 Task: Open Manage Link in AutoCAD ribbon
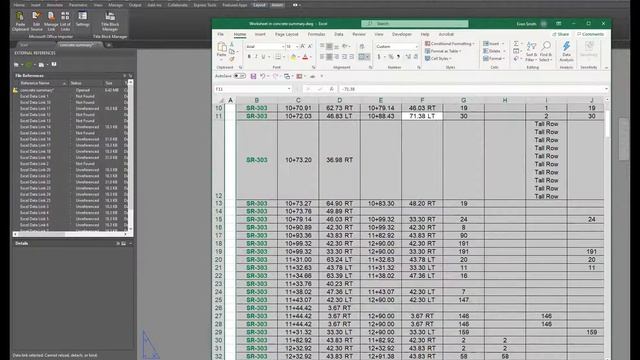click(51, 21)
